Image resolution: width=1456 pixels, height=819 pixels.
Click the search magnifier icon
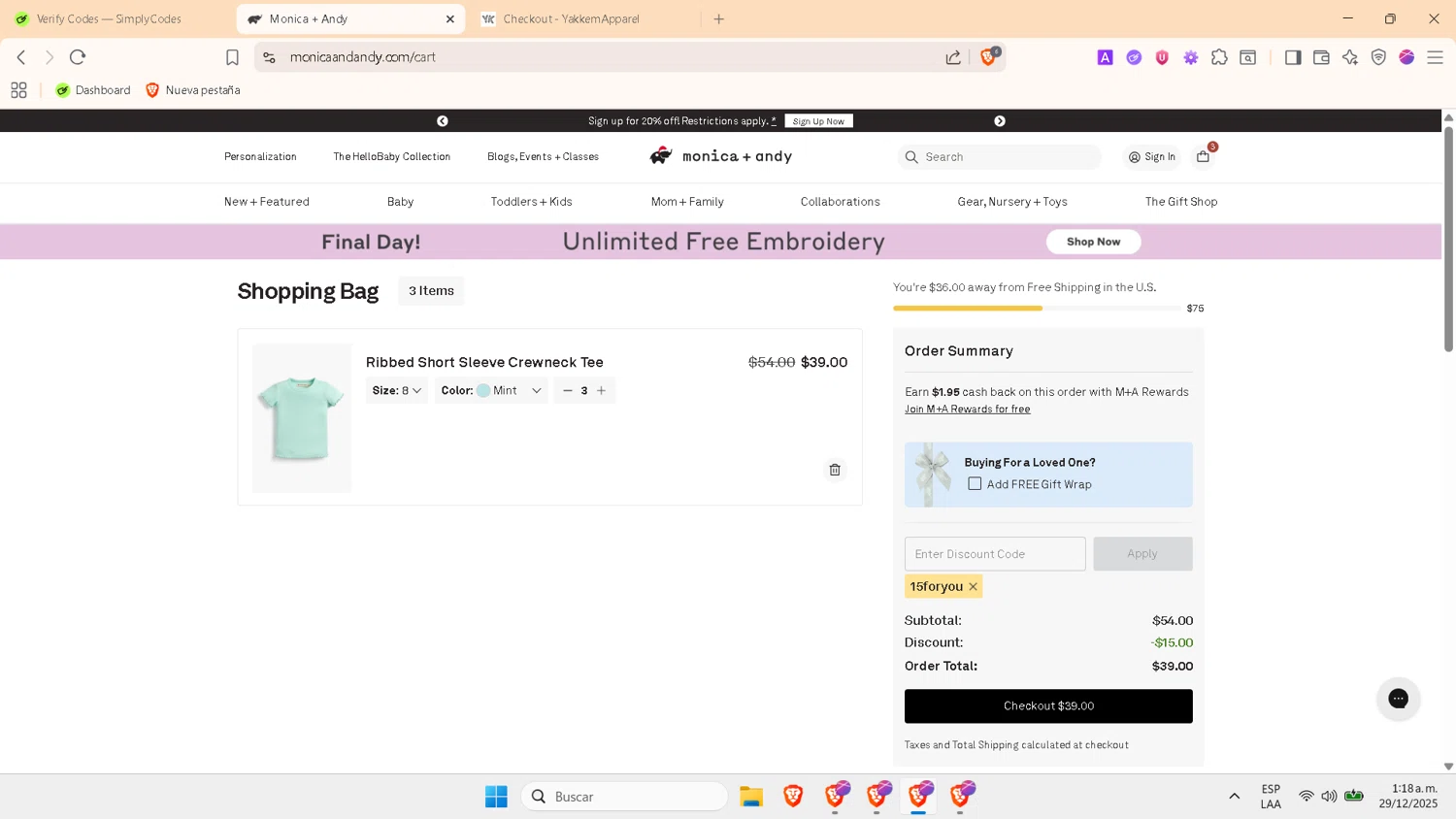tap(911, 156)
